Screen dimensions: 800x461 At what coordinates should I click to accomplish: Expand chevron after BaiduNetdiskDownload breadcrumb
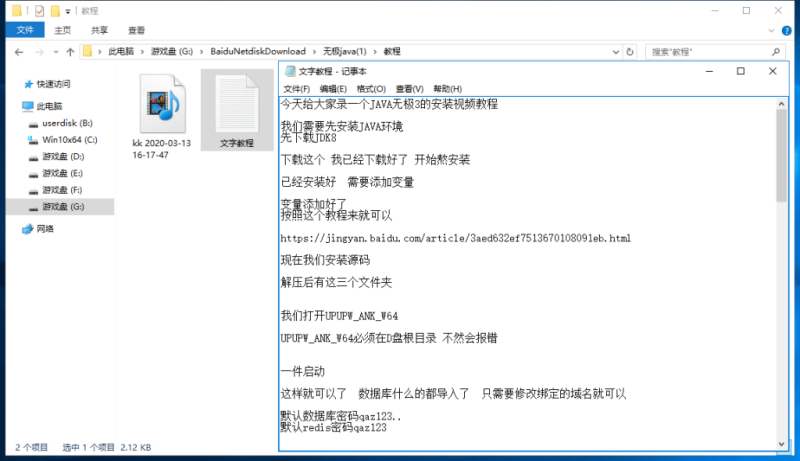tap(314, 52)
